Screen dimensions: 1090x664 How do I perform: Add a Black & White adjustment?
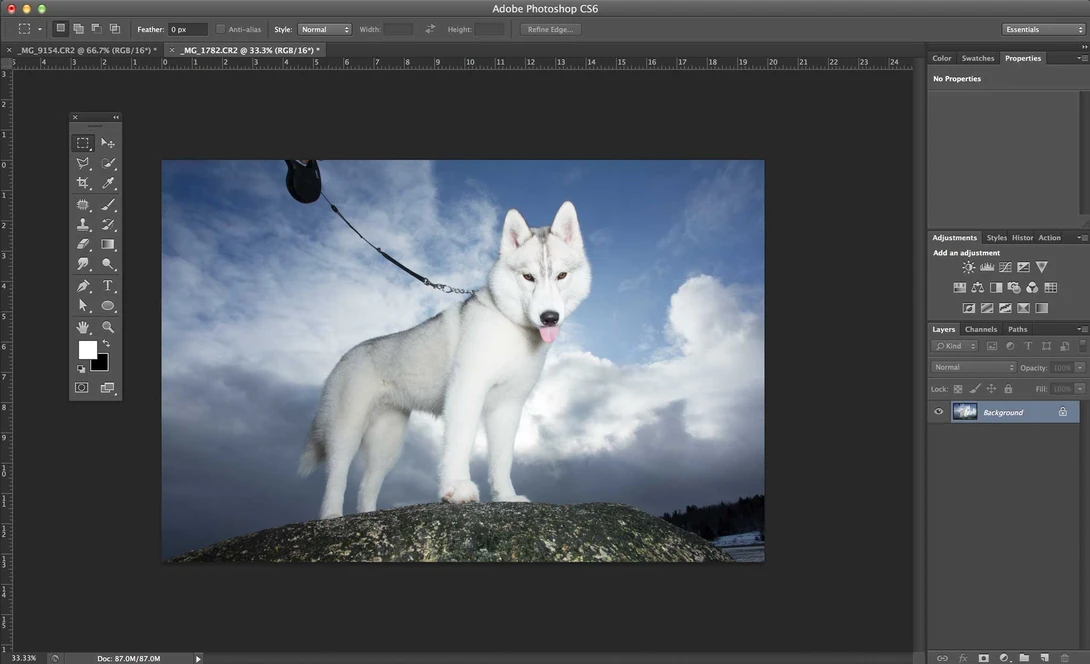(x=995, y=287)
